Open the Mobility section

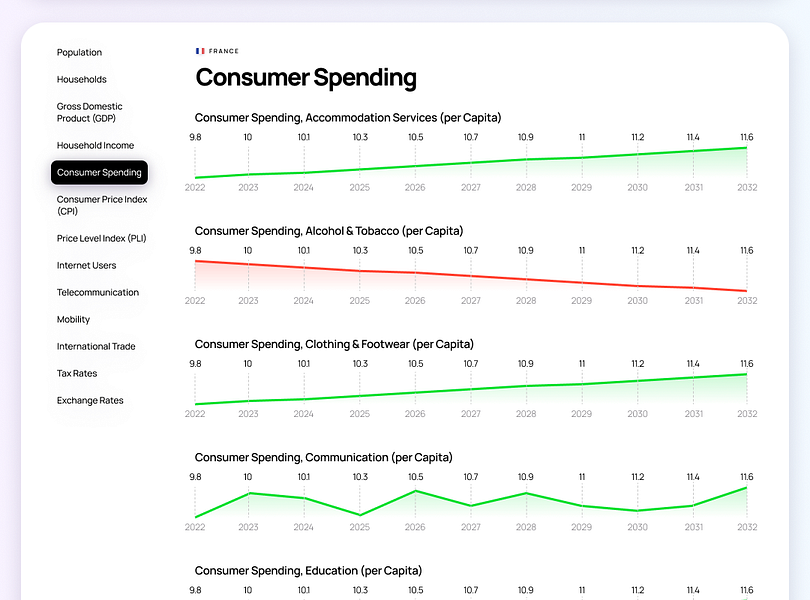(73, 319)
